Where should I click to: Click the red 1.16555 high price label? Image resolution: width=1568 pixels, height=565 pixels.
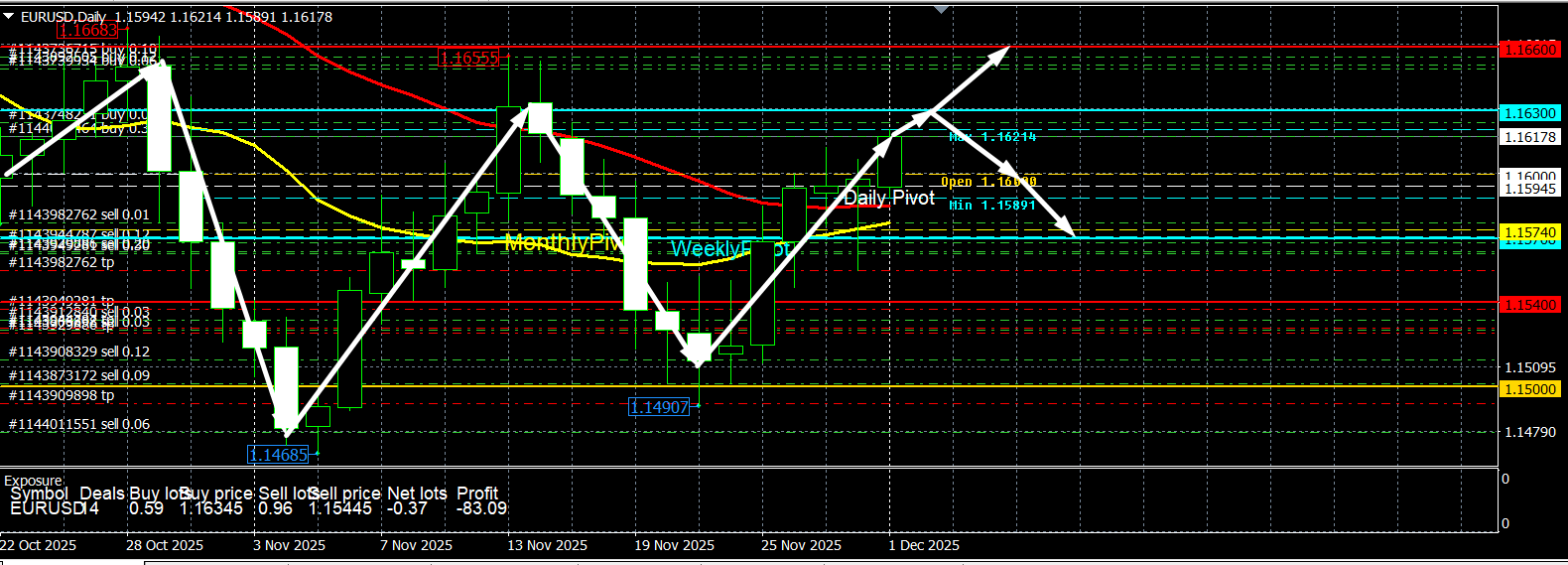(x=469, y=59)
